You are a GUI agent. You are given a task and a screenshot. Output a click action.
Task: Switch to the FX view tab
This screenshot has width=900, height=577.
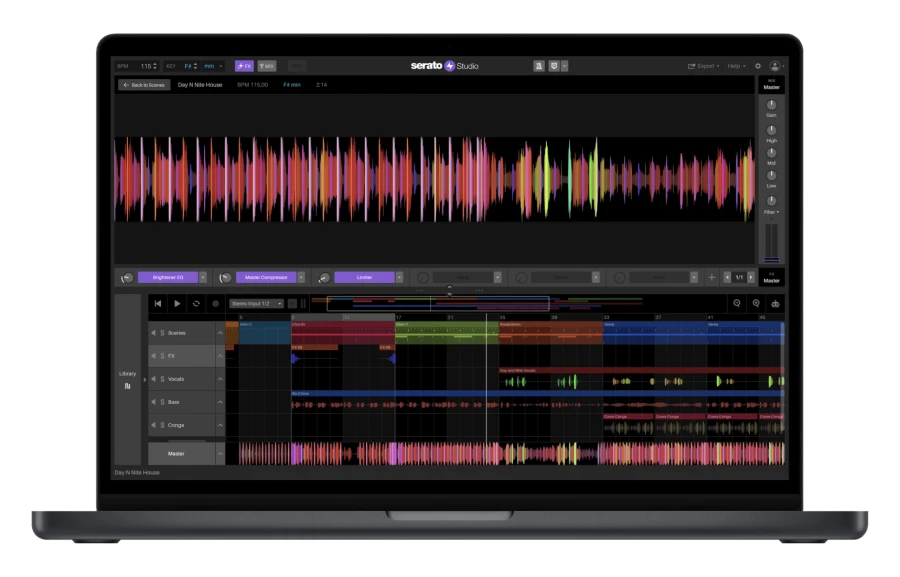[245, 66]
